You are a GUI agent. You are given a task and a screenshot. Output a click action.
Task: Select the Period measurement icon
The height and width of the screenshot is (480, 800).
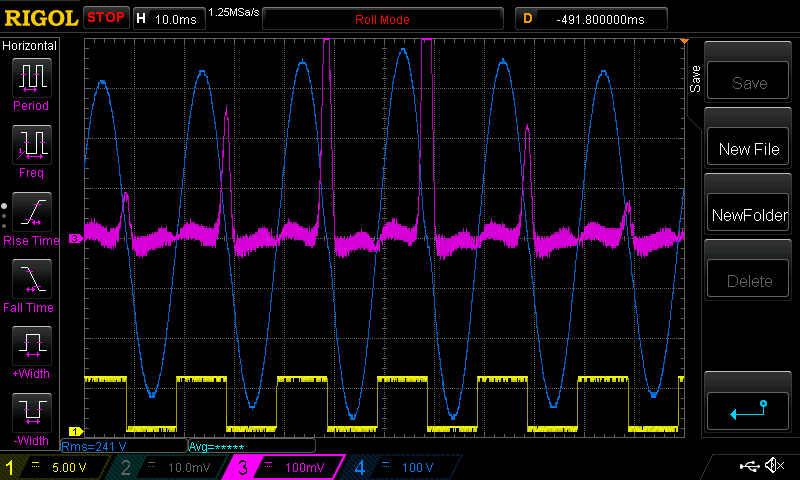pos(31,80)
